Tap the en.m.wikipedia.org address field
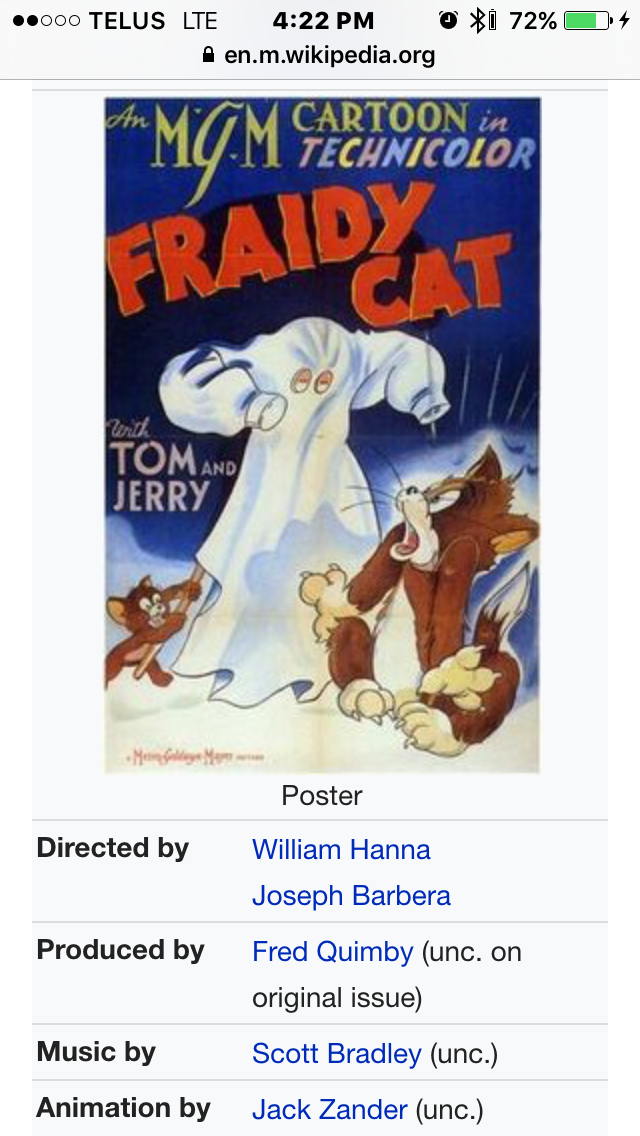The width and height of the screenshot is (640, 1136). (329, 55)
